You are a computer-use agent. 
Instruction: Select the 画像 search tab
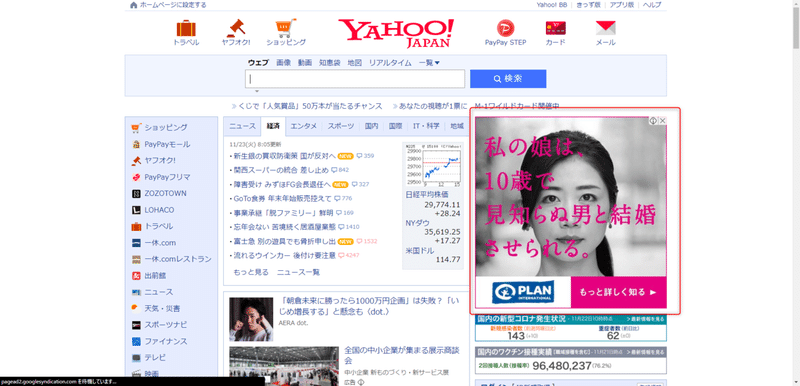coord(284,63)
